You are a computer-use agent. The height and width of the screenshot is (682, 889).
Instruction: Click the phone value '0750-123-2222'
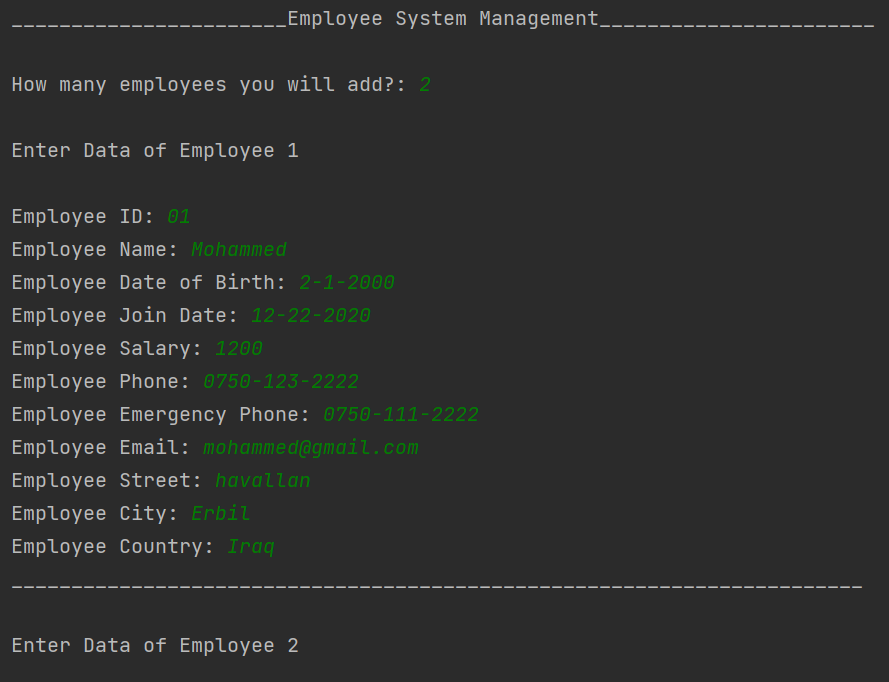(x=281, y=382)
